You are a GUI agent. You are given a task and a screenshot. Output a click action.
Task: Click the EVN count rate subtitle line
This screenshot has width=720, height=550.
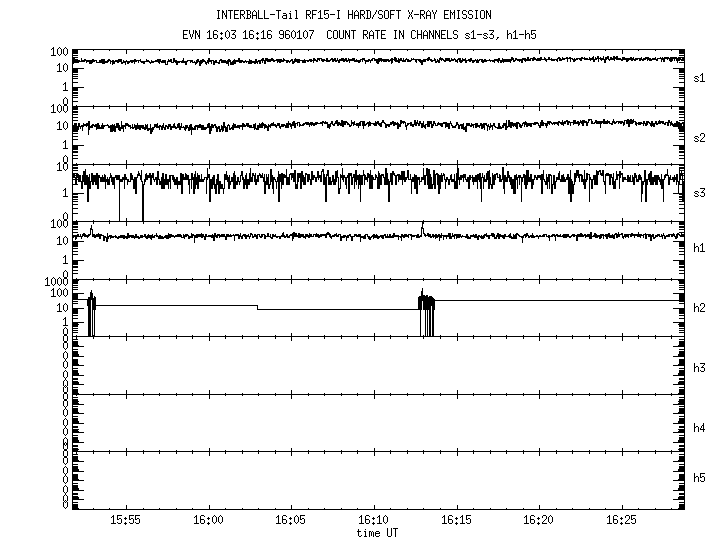tap(370, 33)
